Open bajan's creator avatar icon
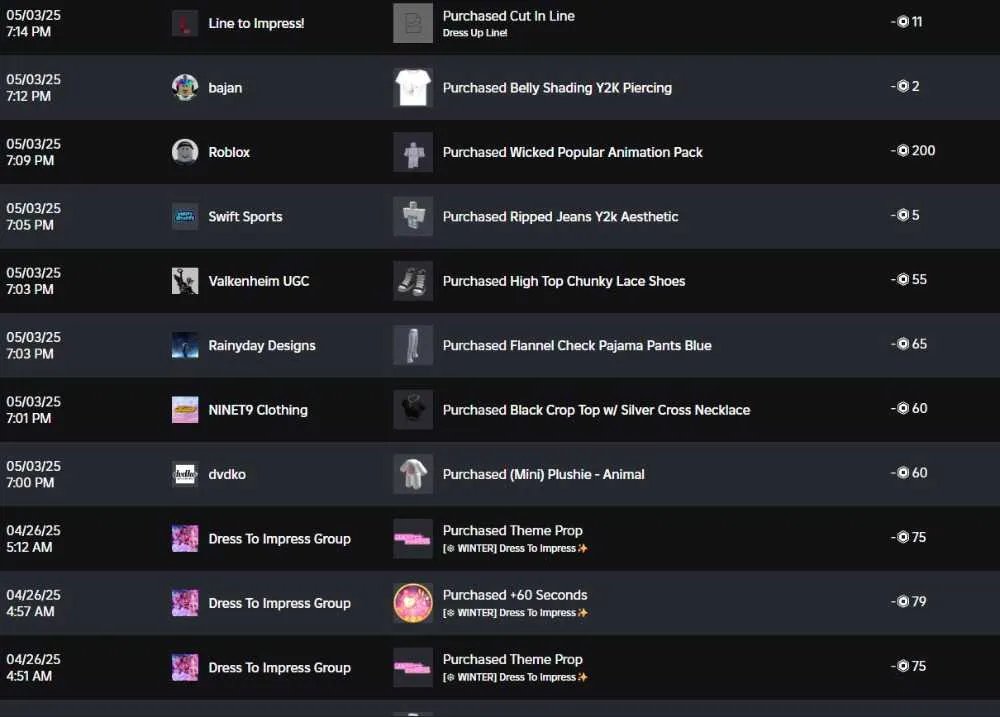The width and height of the screenshot is (1000, 717). (185, 87)
